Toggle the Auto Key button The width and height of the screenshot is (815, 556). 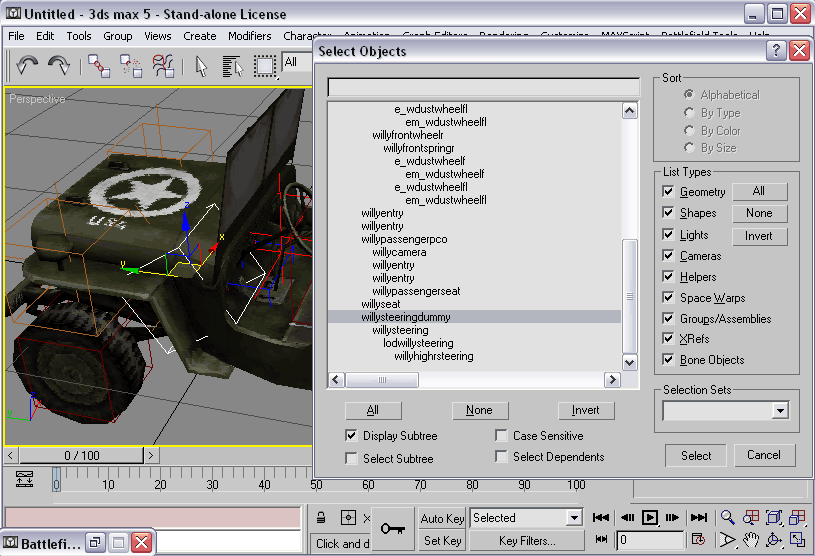[442, 518]
